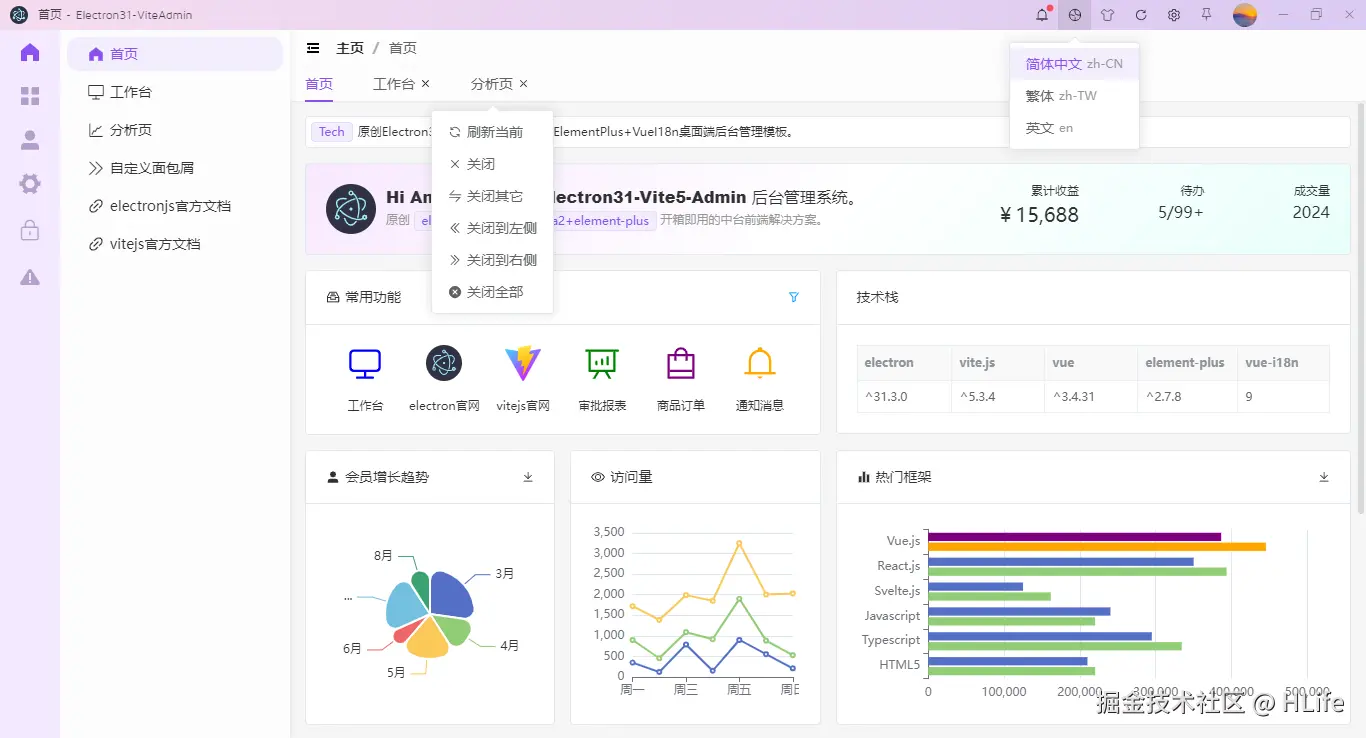The image size is (1366, 738).
Task: Open the gear settings icon in rail
Action: tap(30, 184)
